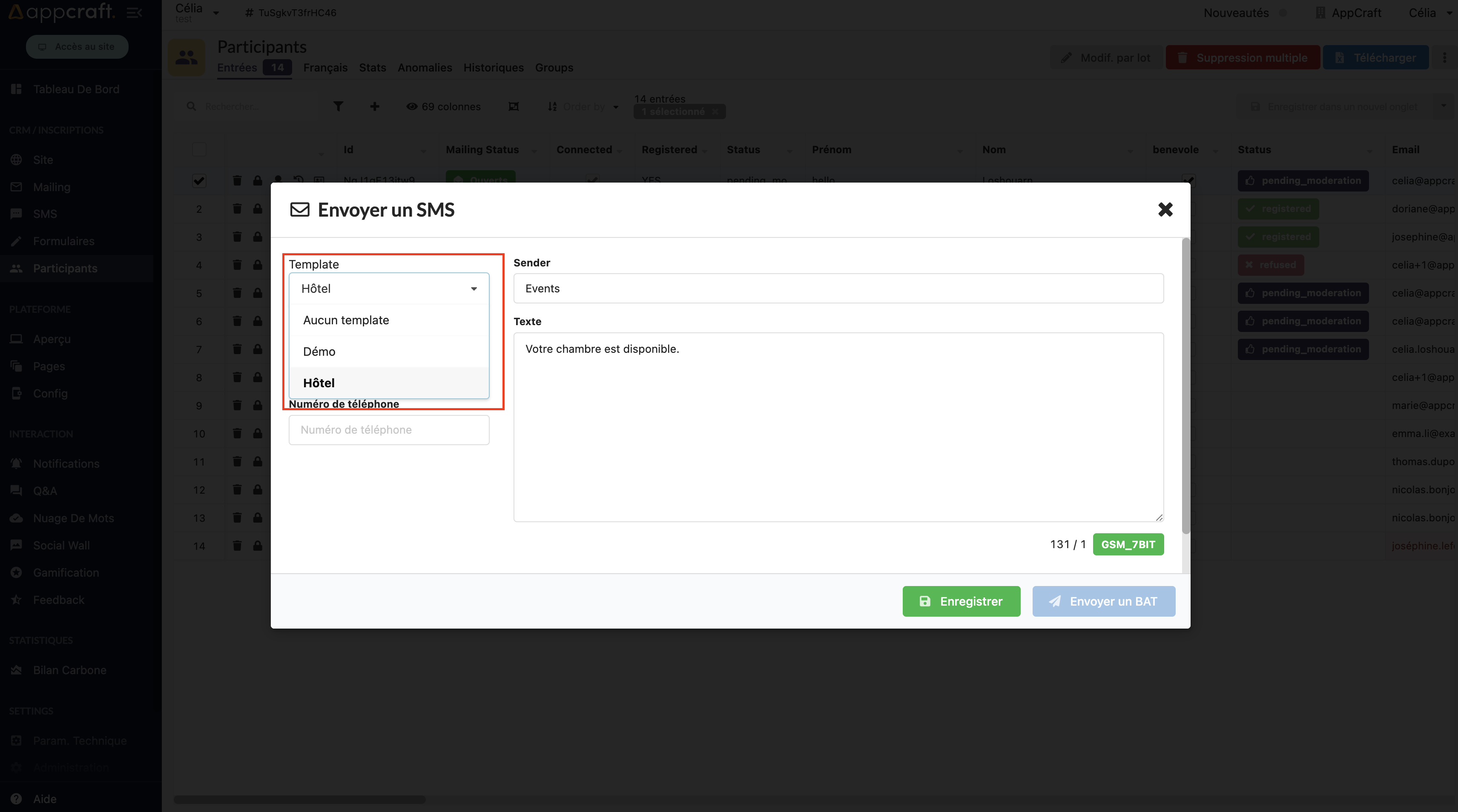Open Bilan Carbone in sidebar
The width and height of the screenshot is (1458, 812).
69,669
